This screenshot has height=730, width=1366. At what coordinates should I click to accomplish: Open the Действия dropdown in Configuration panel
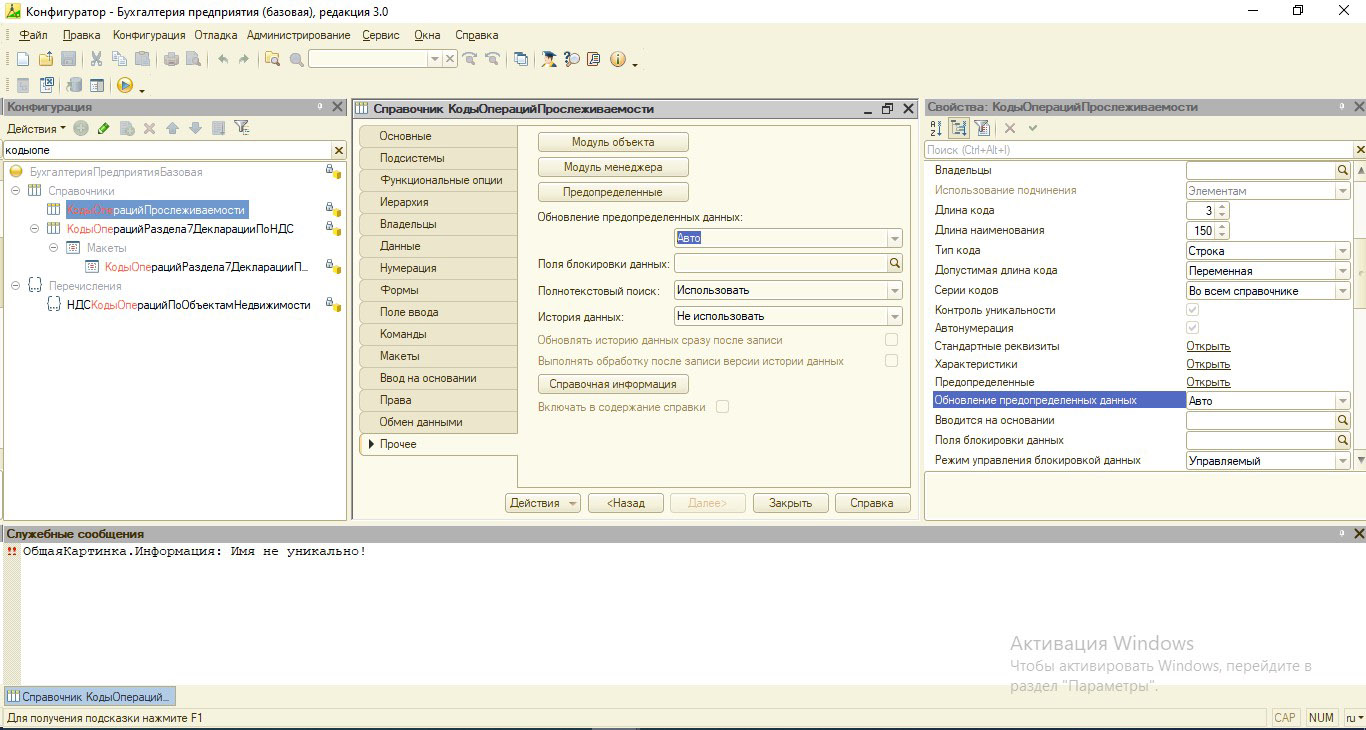click(36, 128)
